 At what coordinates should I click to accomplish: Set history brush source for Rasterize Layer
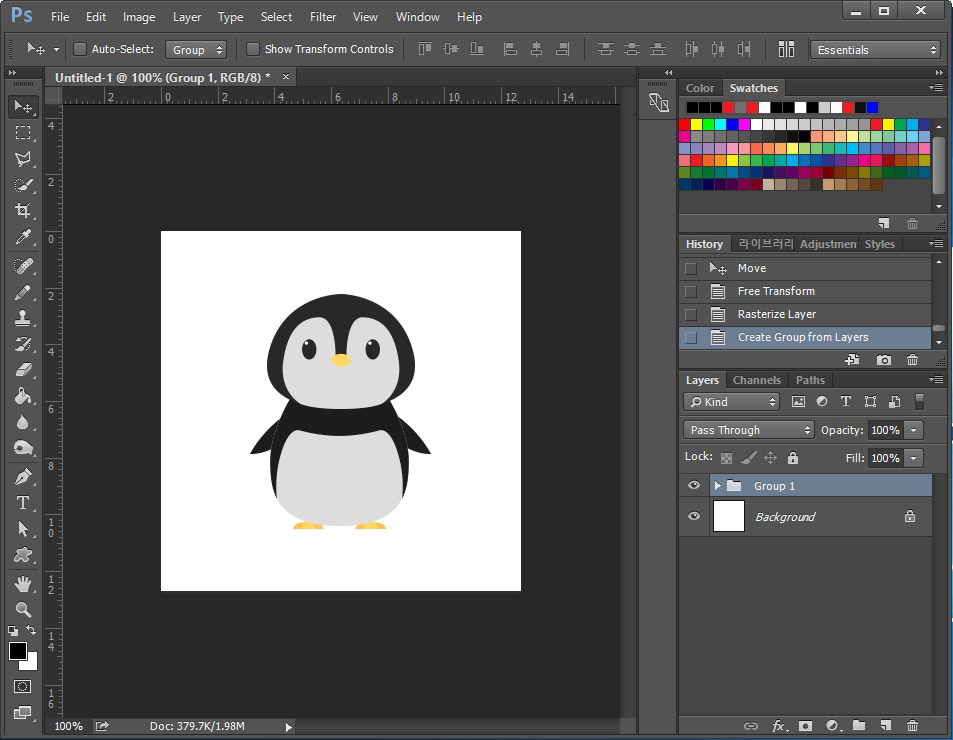[690, 315]
